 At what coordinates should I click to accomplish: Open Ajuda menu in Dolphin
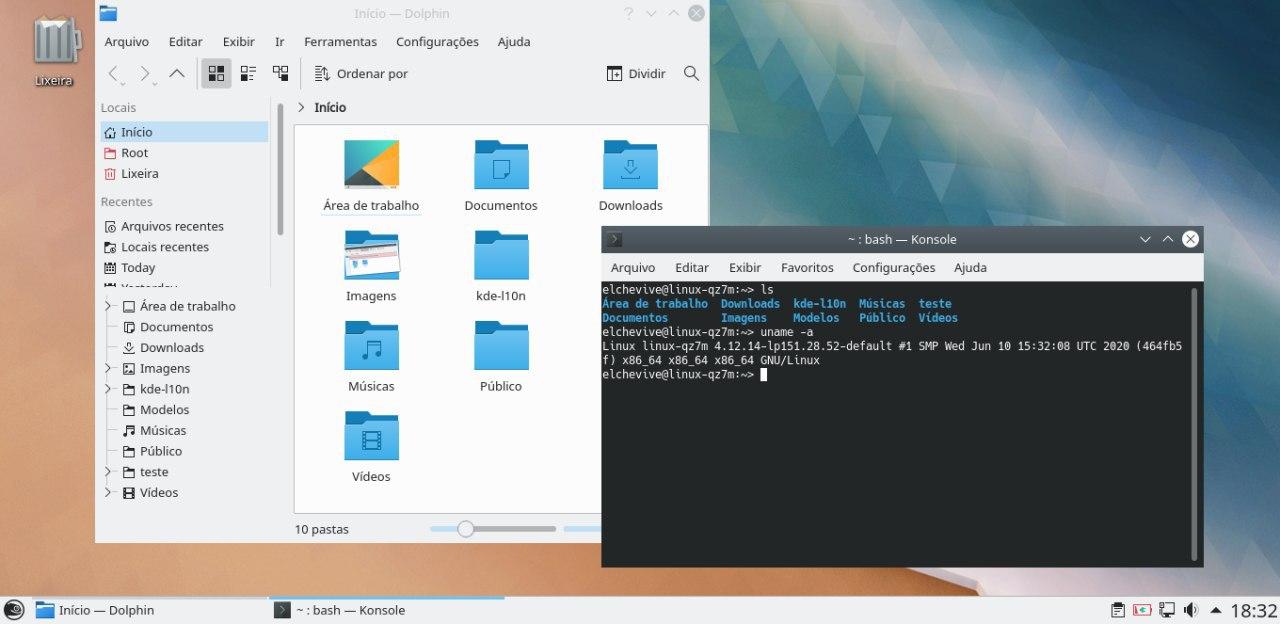[x=514, y=42]
